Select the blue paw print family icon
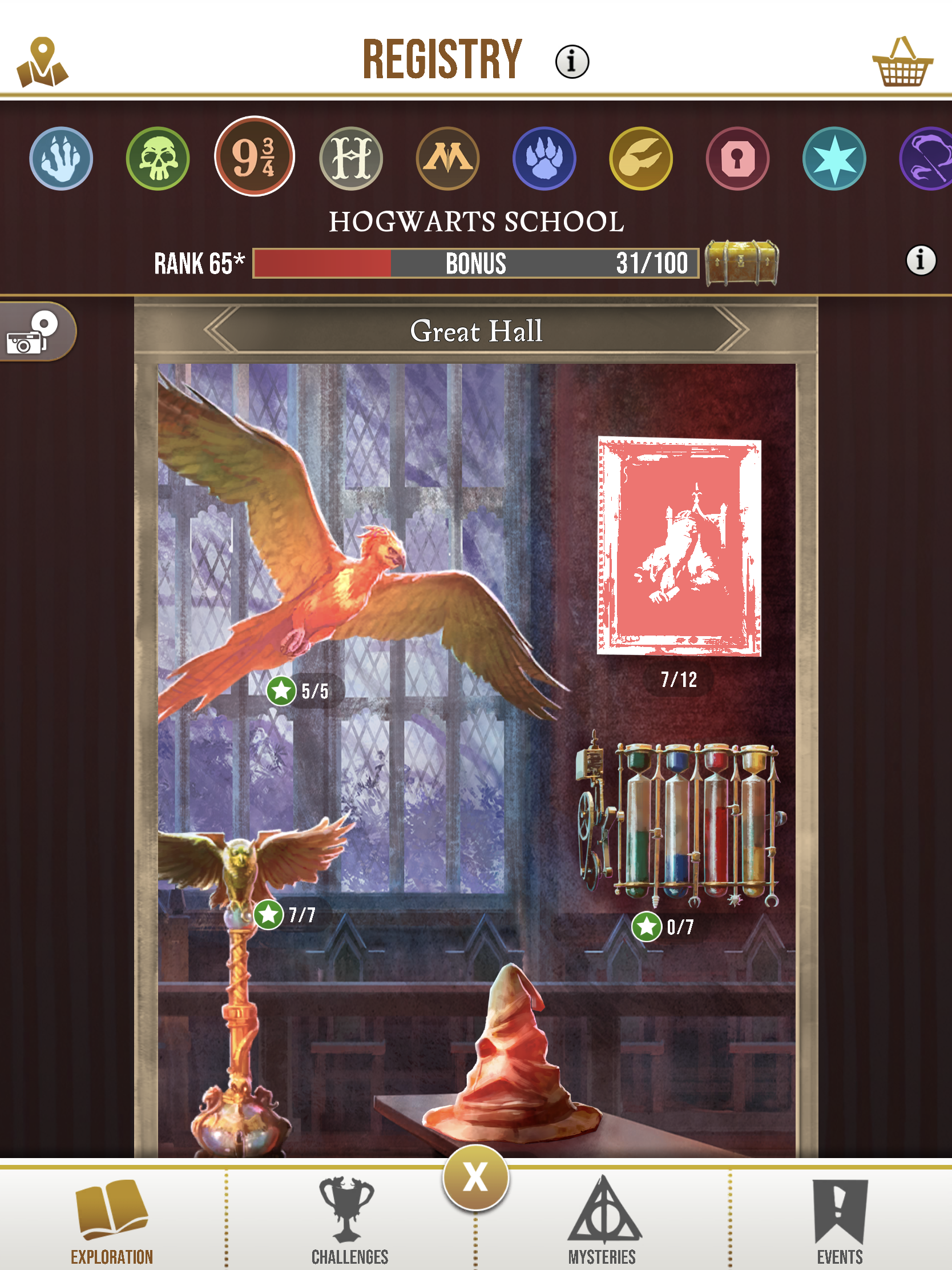 click(544, 158)
